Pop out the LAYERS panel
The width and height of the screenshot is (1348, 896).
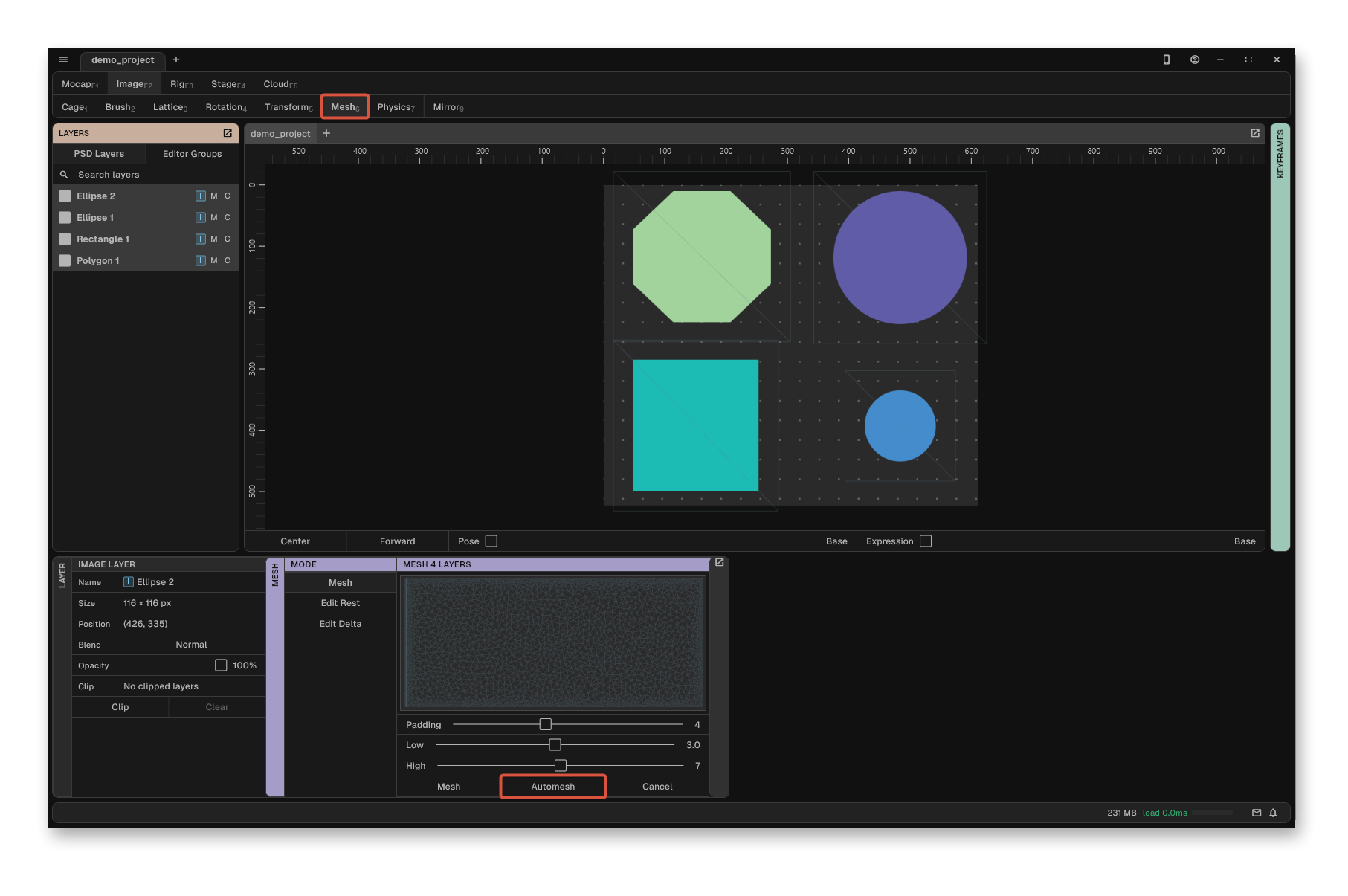pyautogui.click(x=228, y=133)
